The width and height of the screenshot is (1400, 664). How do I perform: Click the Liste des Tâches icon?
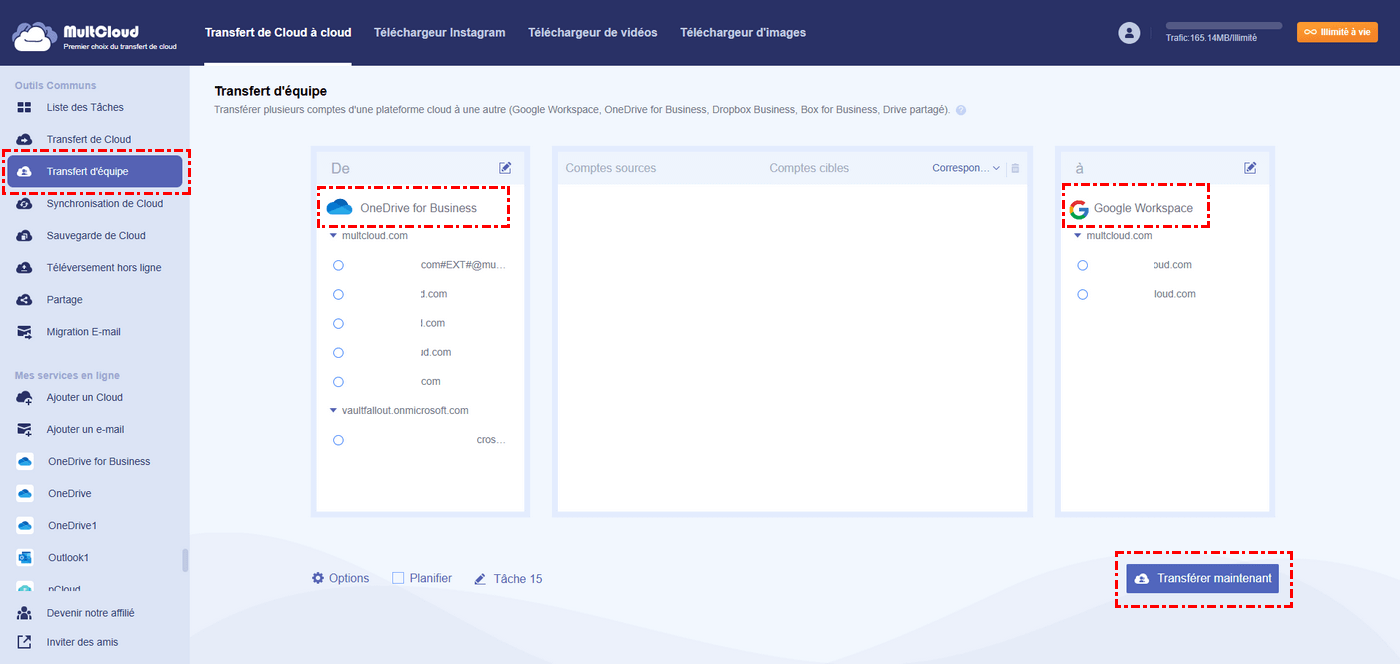(x=24, y=107)
